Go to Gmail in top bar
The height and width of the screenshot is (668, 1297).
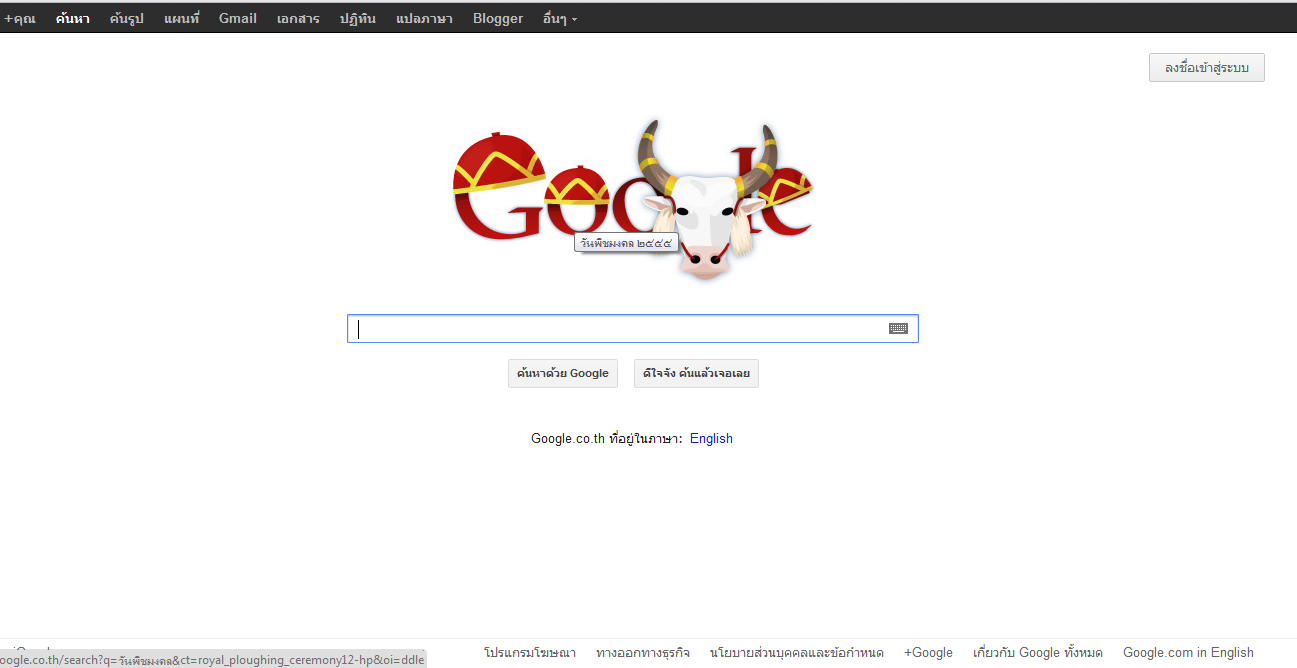pyautogui.click(x=238, y=18)
